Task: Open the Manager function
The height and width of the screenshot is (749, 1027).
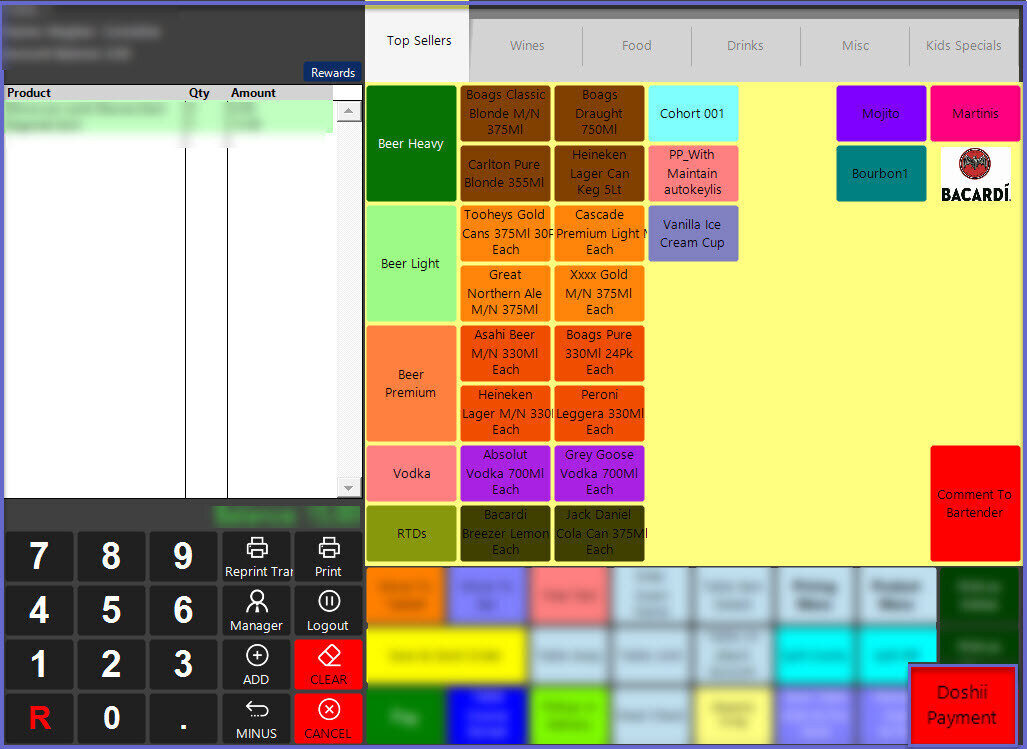Action: click(x=256, y=610)
